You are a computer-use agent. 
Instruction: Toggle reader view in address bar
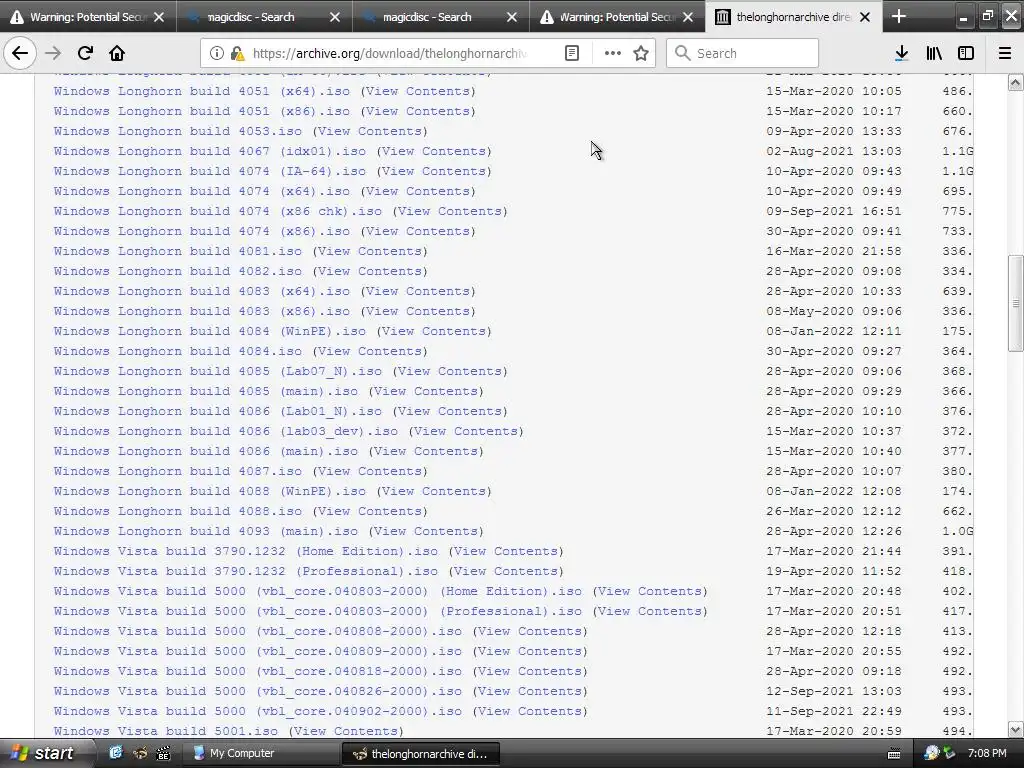pyautogui.click(x=571, y=53)
